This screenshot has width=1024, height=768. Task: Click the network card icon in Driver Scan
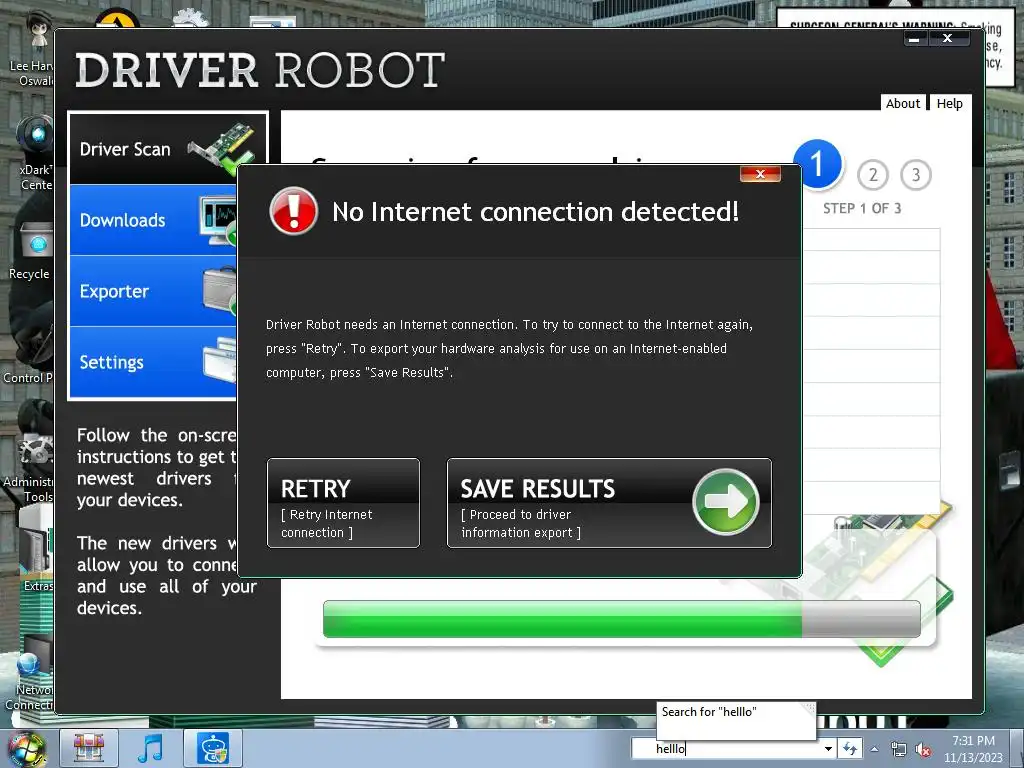tap(224, 148)
